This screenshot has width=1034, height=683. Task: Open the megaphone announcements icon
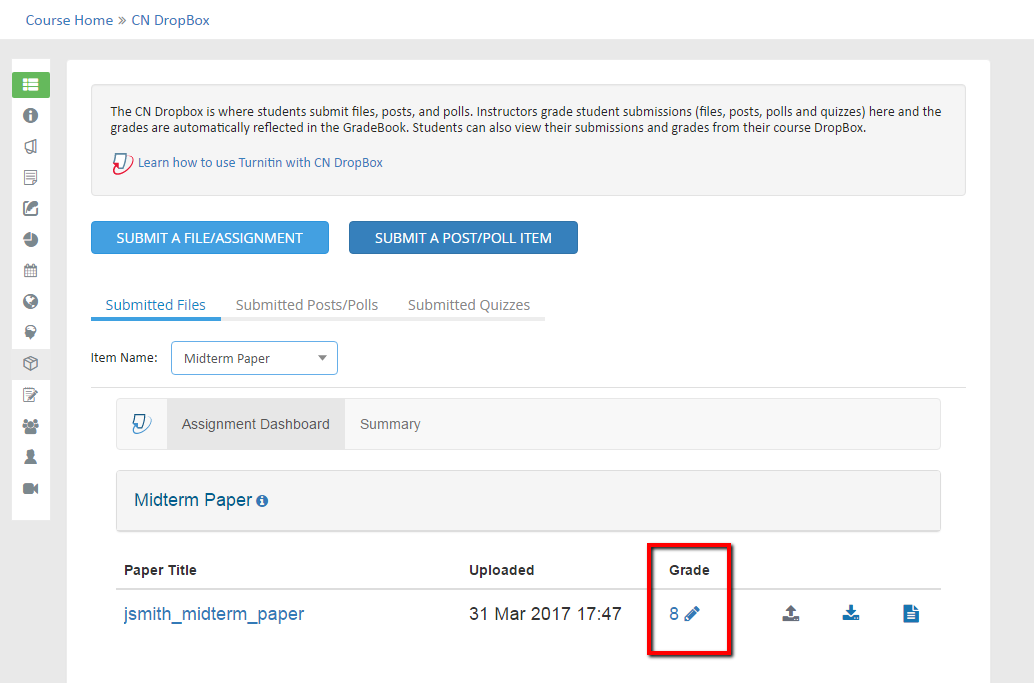pos(30,146)
